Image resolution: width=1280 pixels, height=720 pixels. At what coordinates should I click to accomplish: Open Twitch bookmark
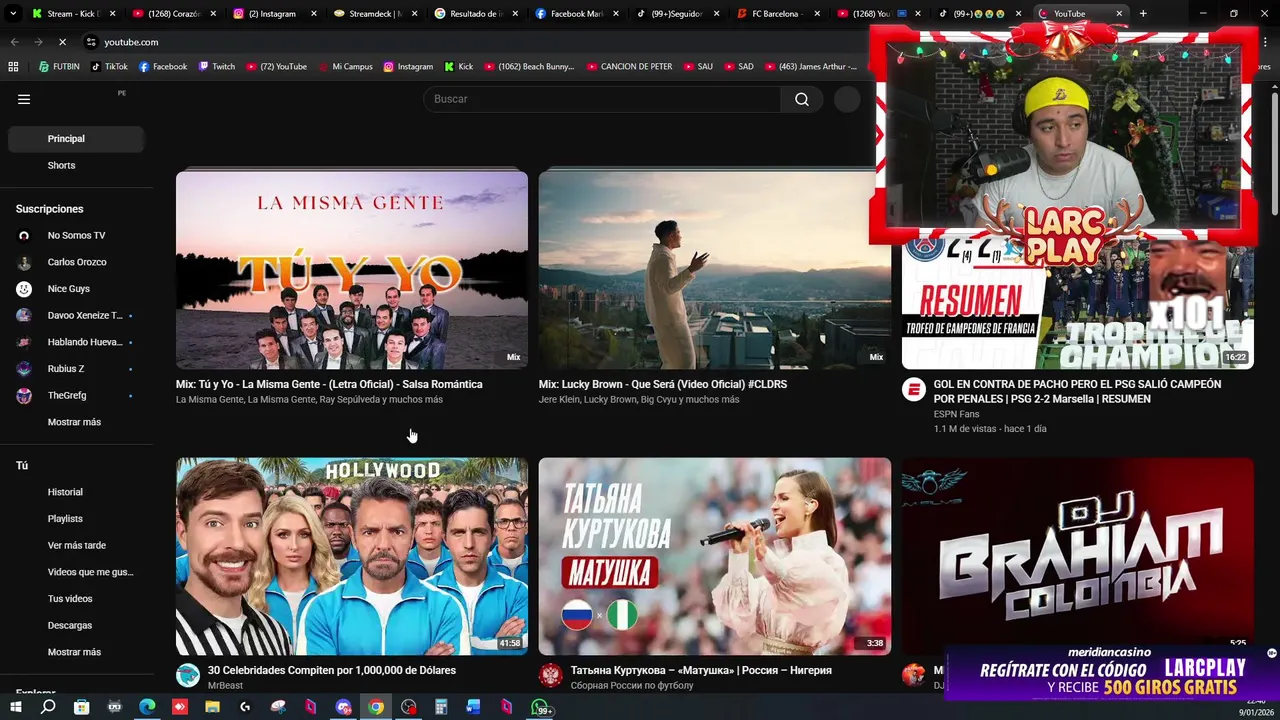pos(217,67)
